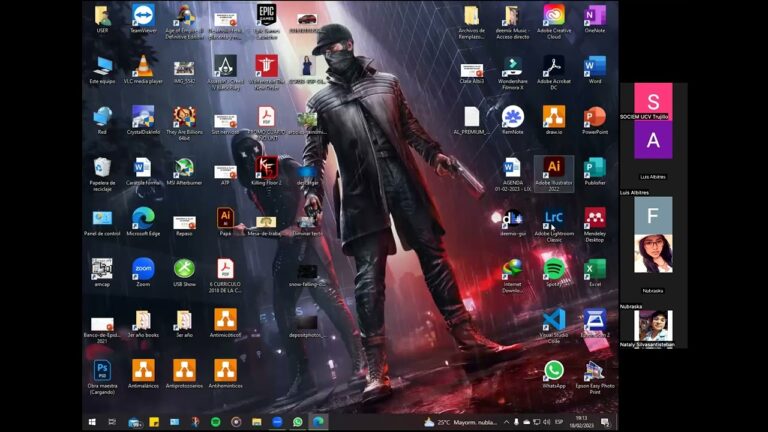Open the Excel desktop shortcut

tap(595, 272)
